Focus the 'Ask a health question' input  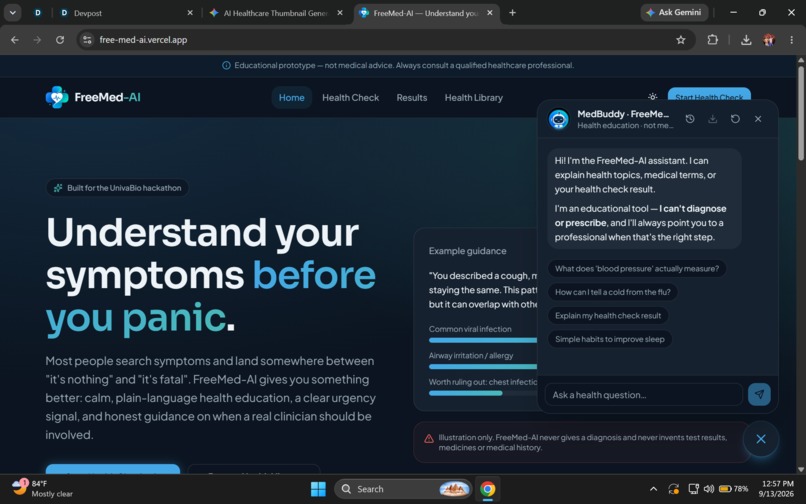(x=644, y=394)
